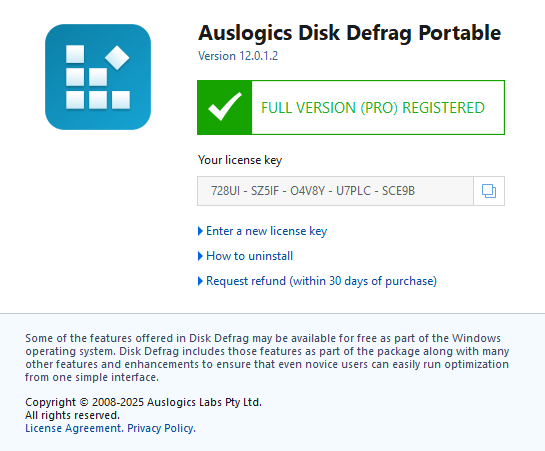This screenshot has height=451, width=545.
Task: Click inside the license key field
Action: click(335, 191)
